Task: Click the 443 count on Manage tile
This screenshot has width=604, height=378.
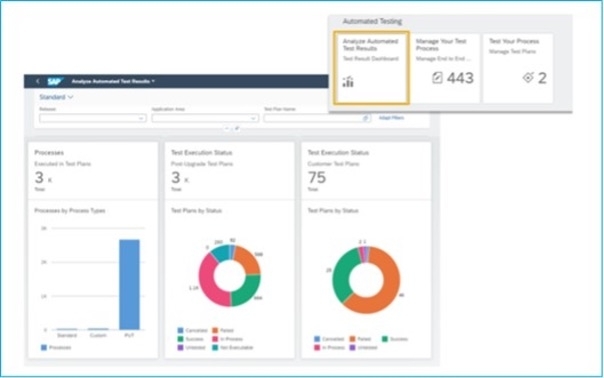Action: (460, 78)
